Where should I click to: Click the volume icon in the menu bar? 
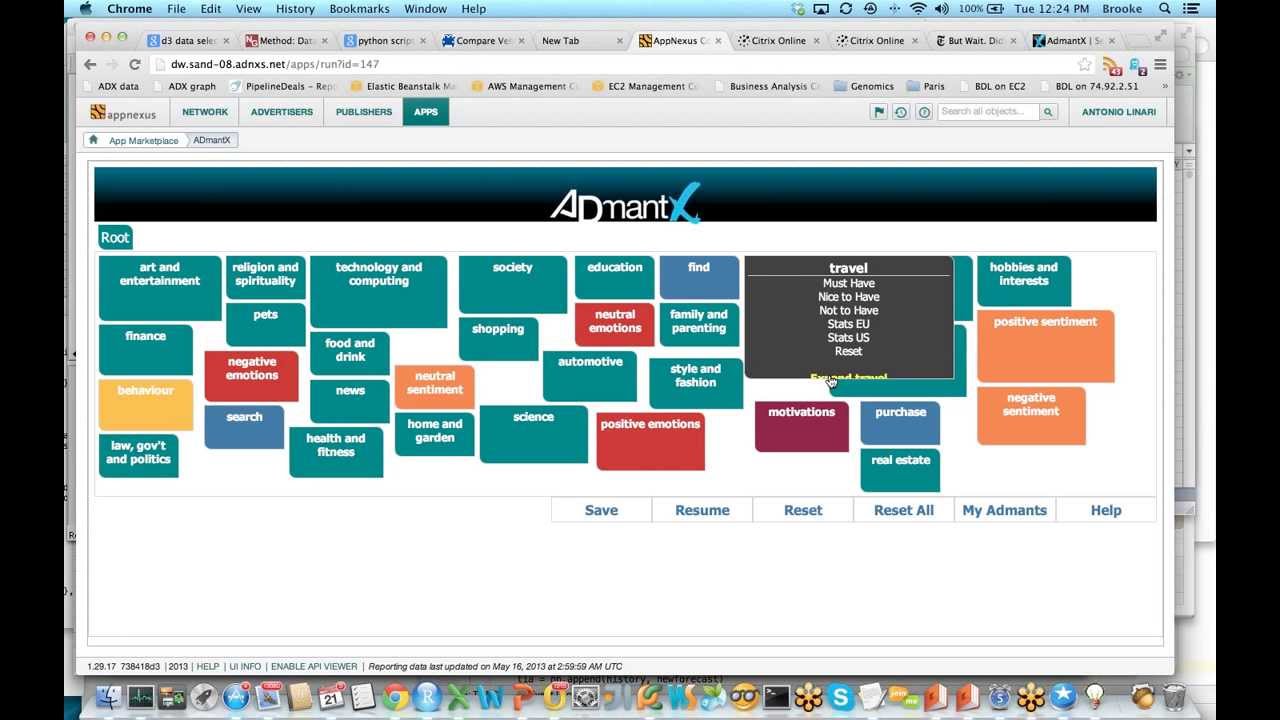942,9
